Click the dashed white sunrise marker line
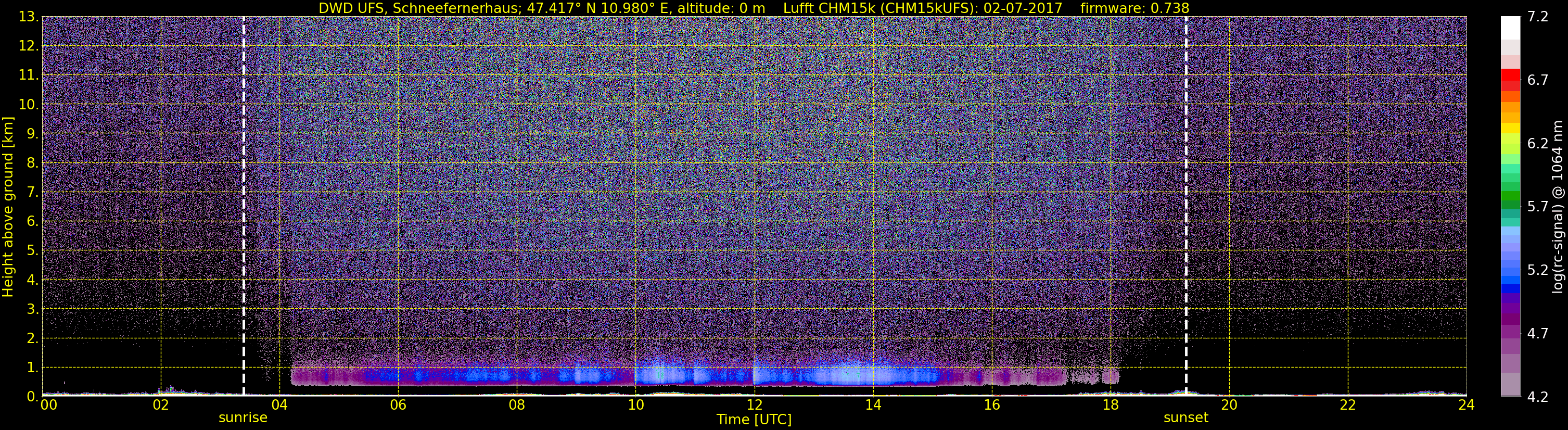The image size is (1568, 430). [244, 207]
